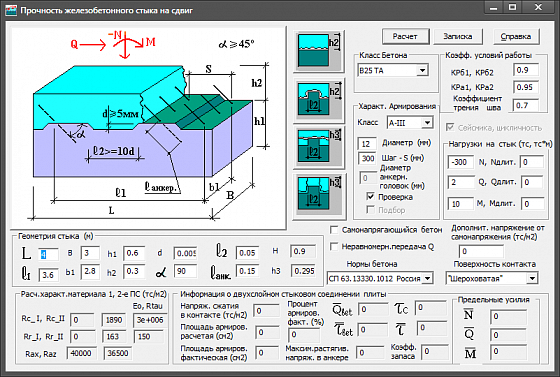Open the Справка help button

(516, 36)
